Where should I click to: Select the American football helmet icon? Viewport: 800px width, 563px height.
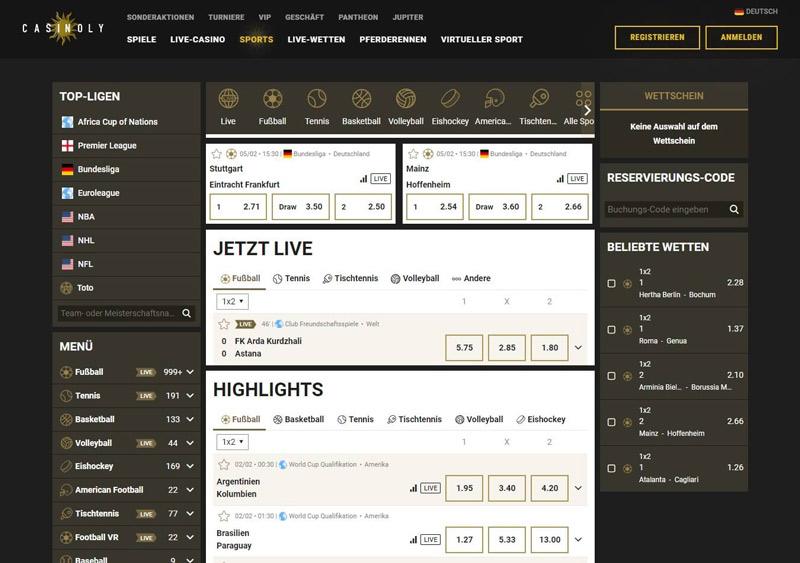tap(493, 99)
